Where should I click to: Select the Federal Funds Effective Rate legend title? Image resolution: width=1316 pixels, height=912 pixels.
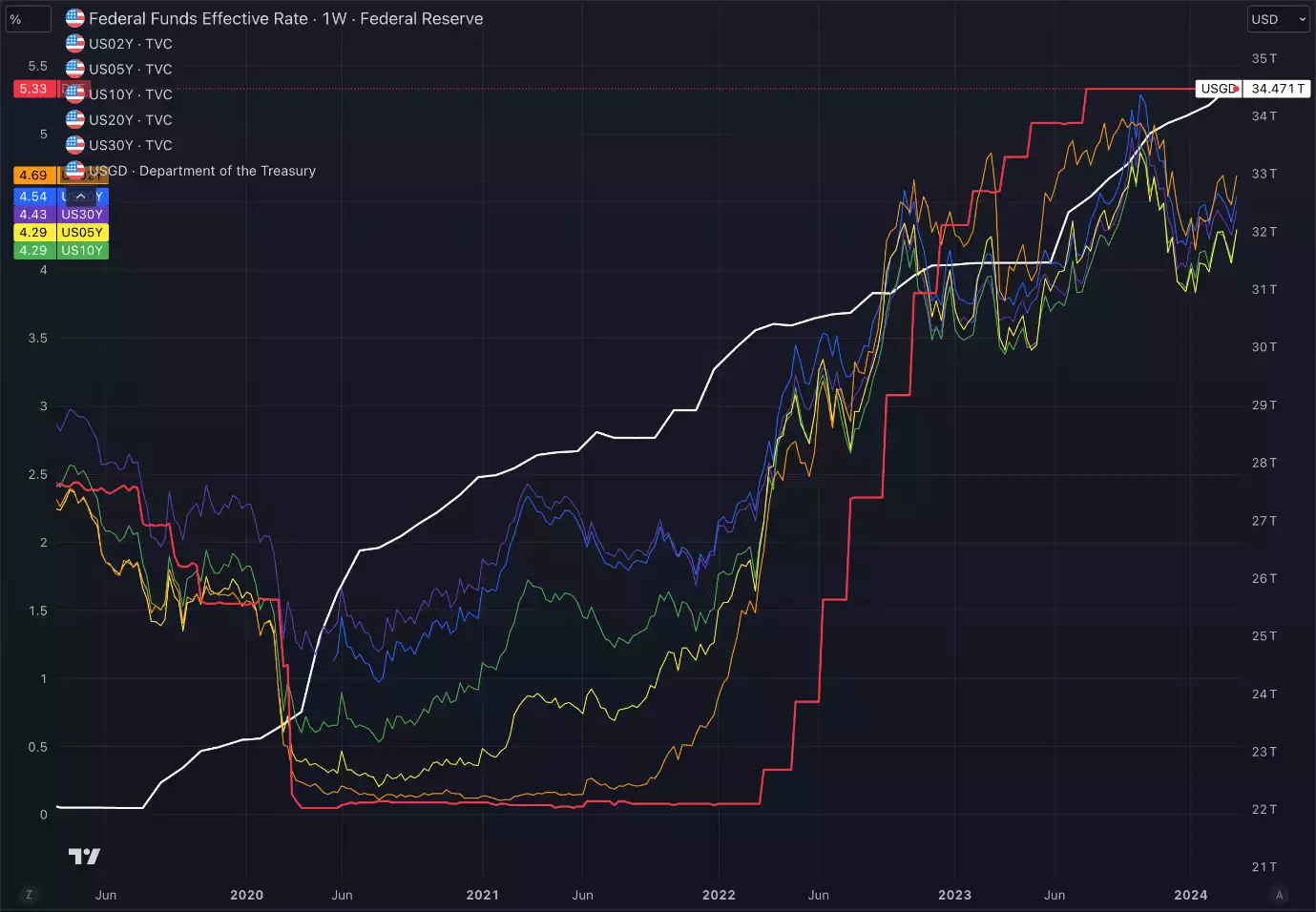click(286, 18)
